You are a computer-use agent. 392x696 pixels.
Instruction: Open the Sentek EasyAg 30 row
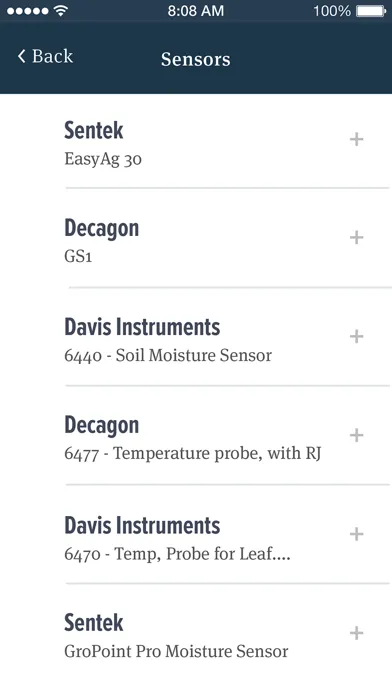pyautogui.click(x=227, y=142)
